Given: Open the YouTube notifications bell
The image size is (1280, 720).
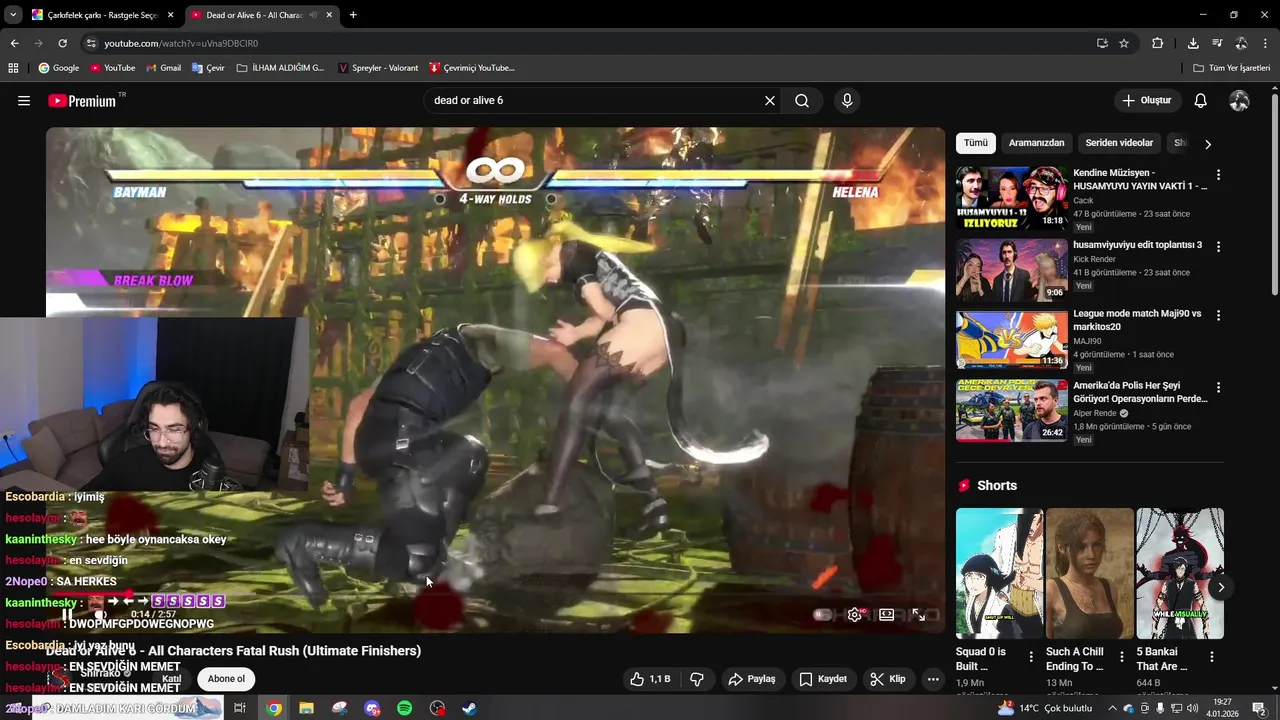Looking at the screenshot, I should [1201, 101].
